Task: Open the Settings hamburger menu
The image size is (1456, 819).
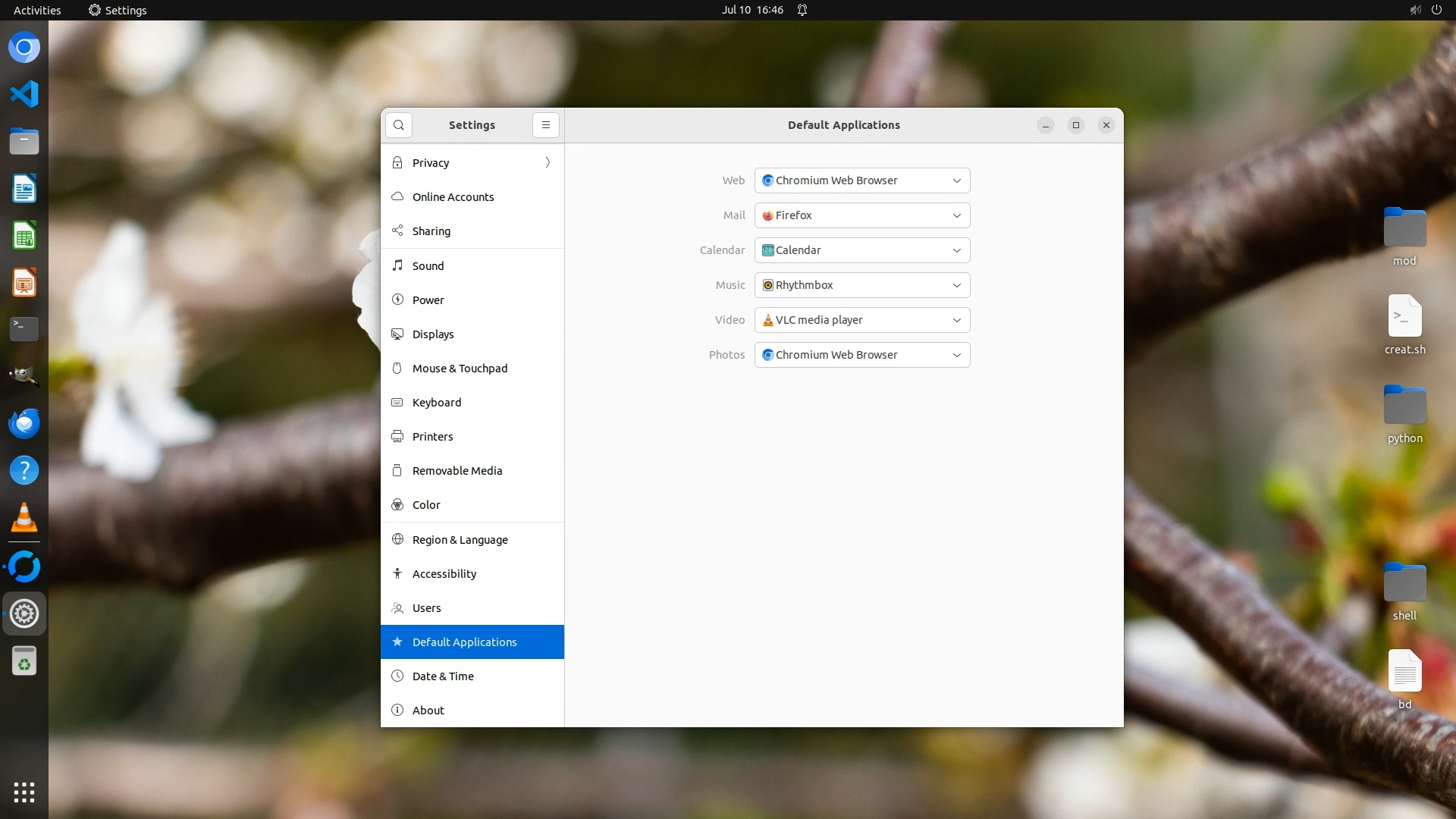Action: click(546, 125)
